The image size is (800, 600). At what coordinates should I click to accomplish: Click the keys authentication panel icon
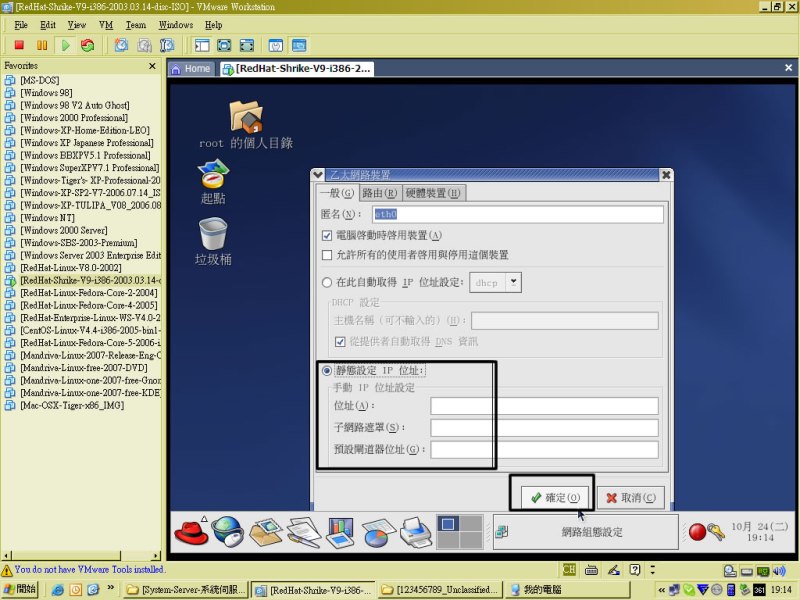[x=716, y=532]
